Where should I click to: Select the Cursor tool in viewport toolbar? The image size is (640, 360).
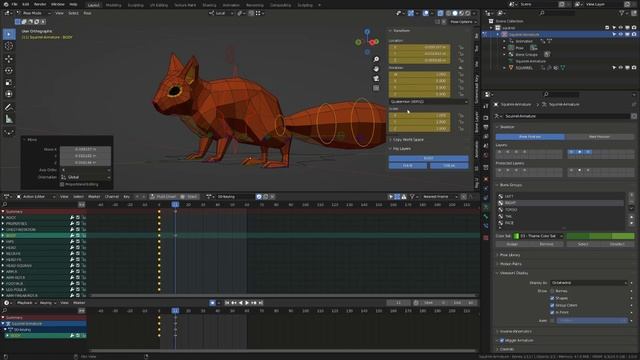[9, 47]
